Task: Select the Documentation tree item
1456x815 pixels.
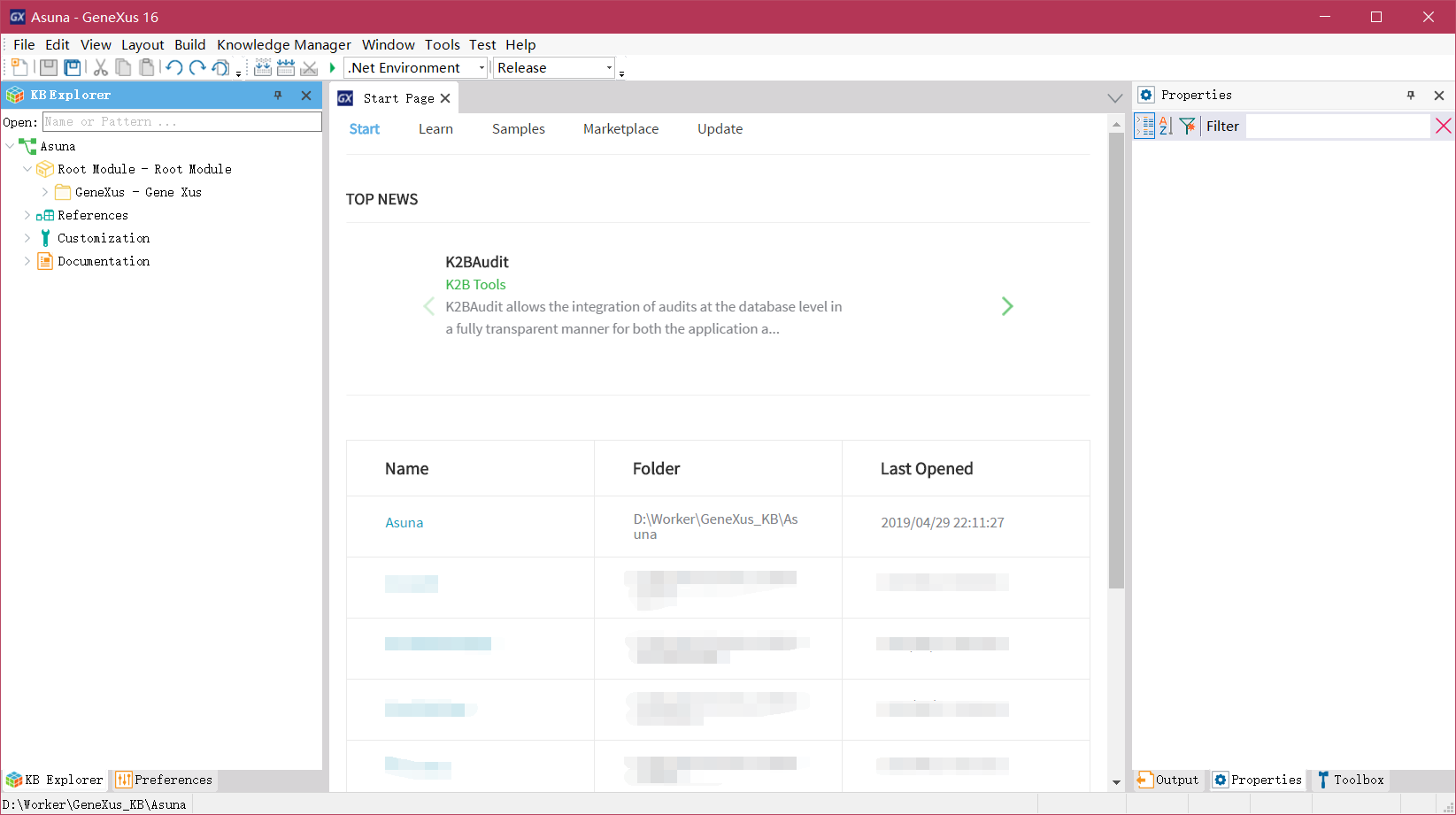Action: coord(104,261)
